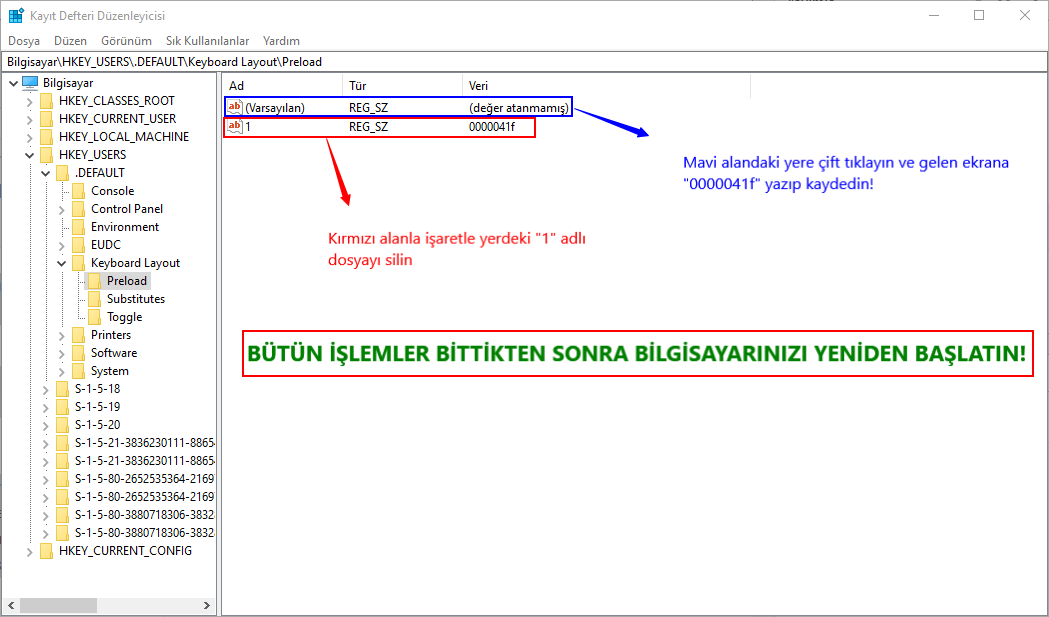Select the Console folder icon

(78, 191)
